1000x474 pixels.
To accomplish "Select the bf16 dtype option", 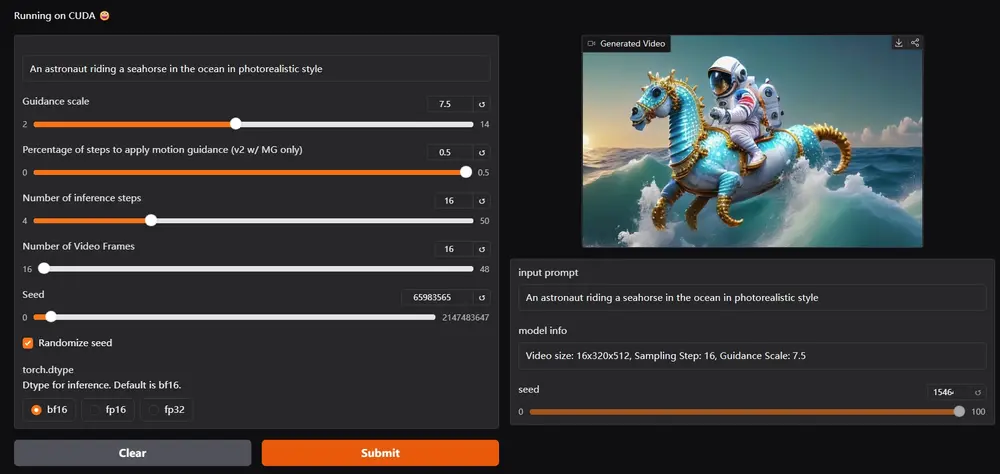I will pyautogui.click(x=50, y=410).
